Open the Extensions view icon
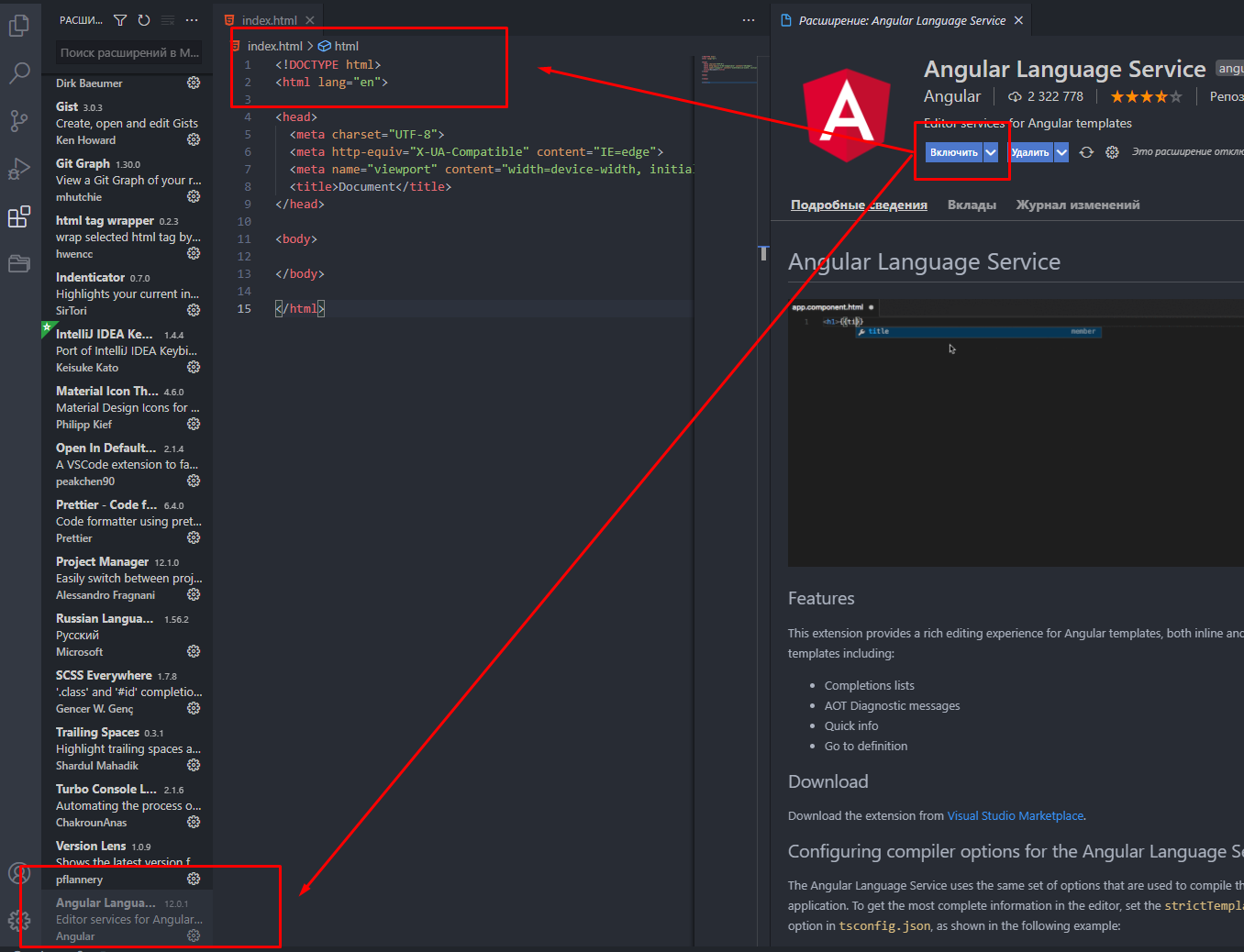 19,216
